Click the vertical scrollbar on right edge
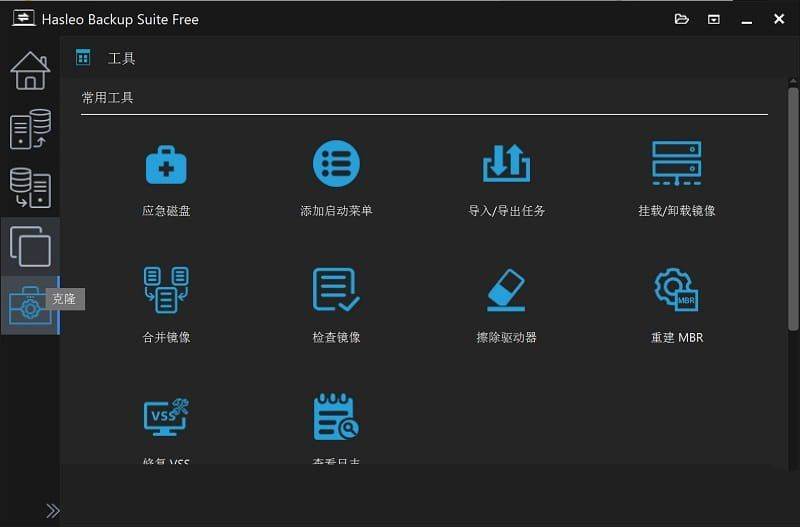This screenshot has width=800, height=527. 793,200
